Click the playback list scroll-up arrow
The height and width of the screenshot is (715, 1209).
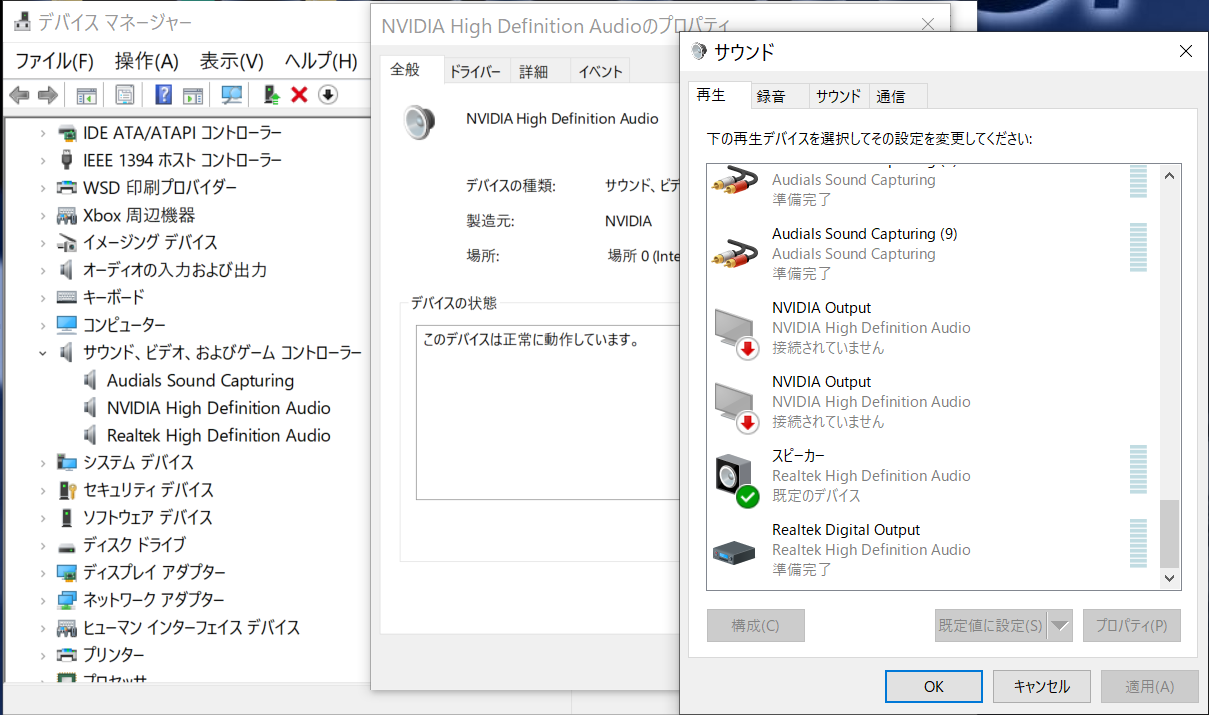tap(1169, 175)
